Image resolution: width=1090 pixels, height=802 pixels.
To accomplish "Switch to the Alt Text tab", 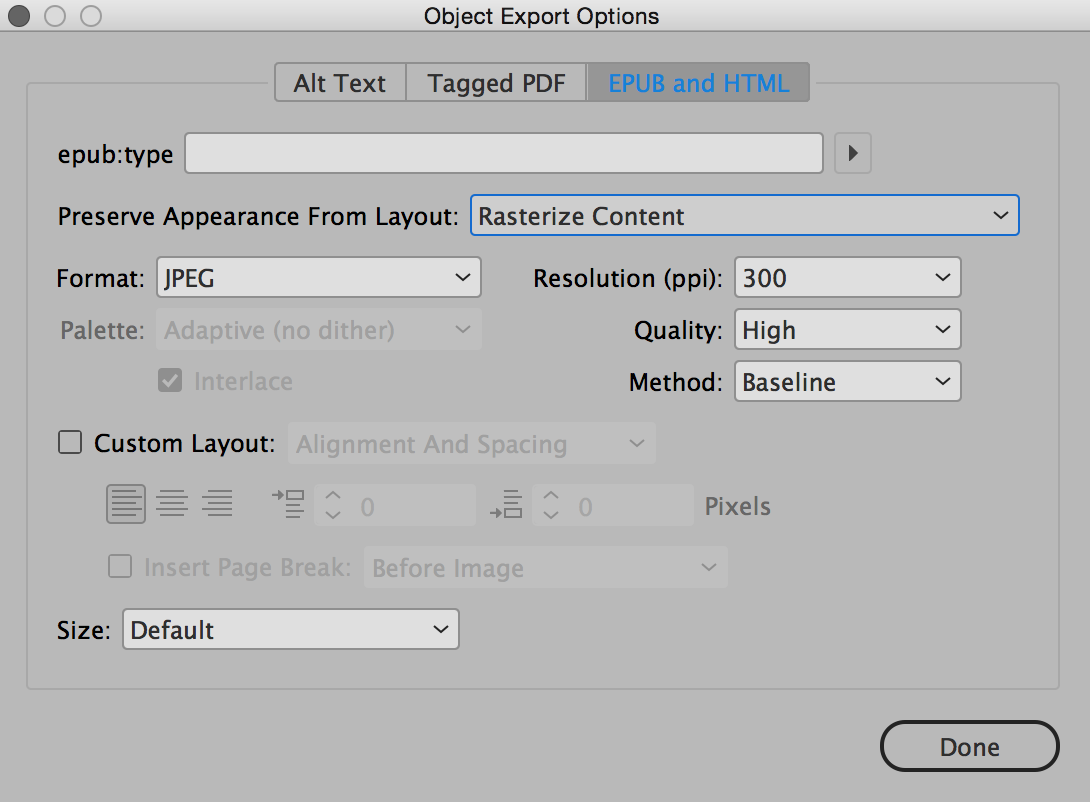I will [340, 83].
